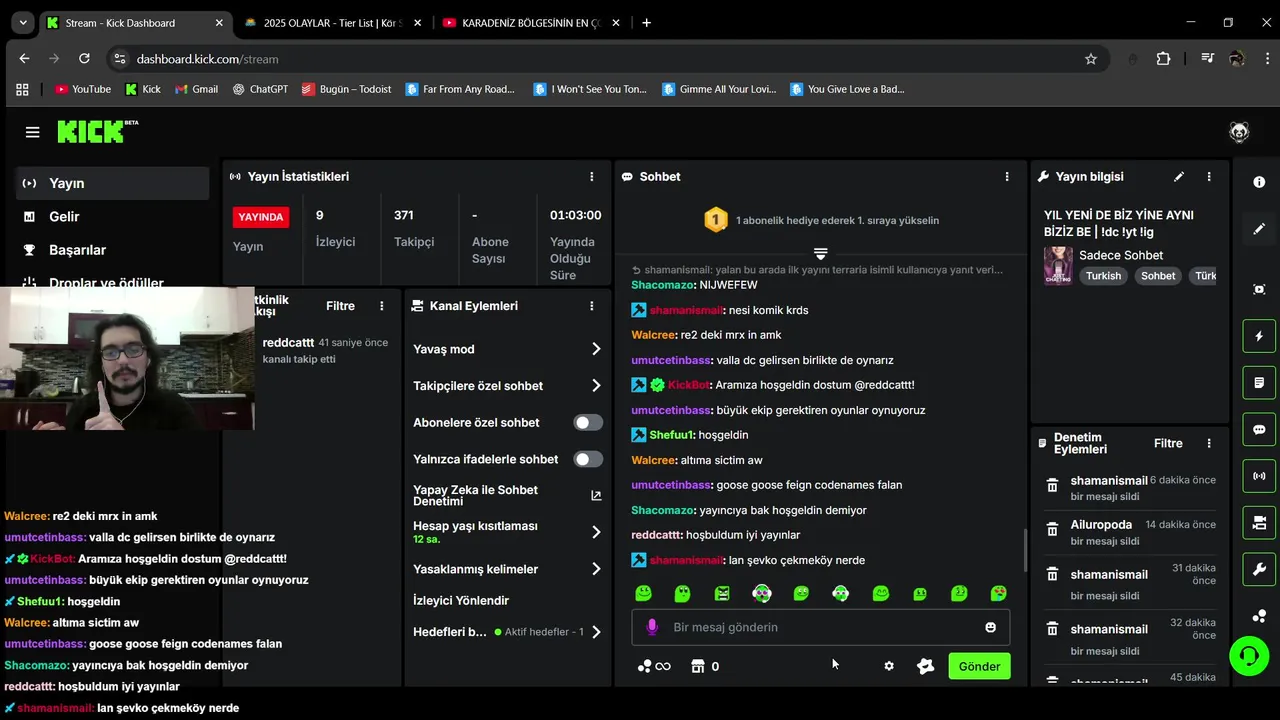Click broadcast signal icon in right sidebar
The width and height of the screenshot is (1280, 720).
(1259, 476)
